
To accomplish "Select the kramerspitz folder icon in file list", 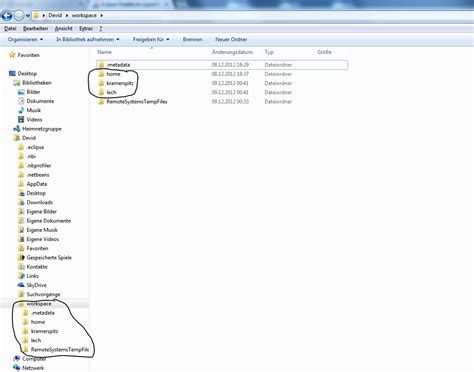I will (101, 83).
